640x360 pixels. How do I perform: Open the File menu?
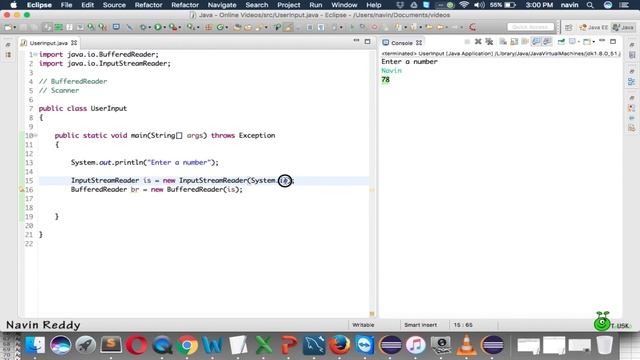pos(66,5)
